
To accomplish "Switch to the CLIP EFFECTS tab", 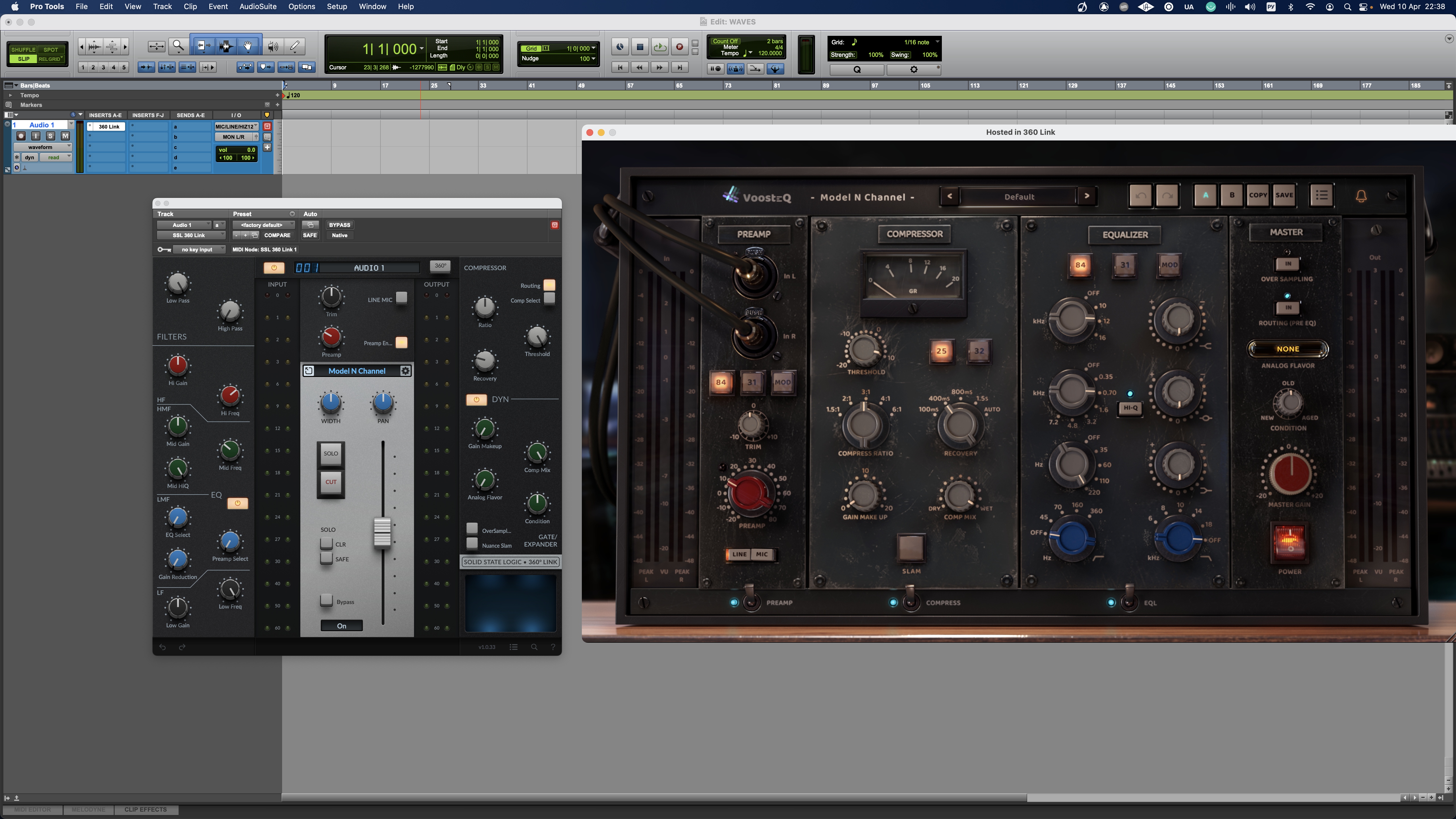I will (146, 809).
